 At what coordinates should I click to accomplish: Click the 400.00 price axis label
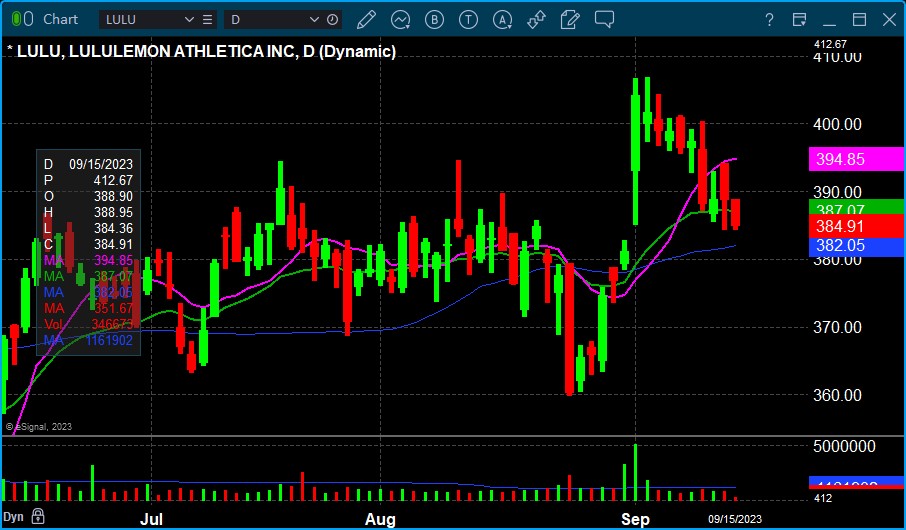pyautogui.click(x=837, y=124)
